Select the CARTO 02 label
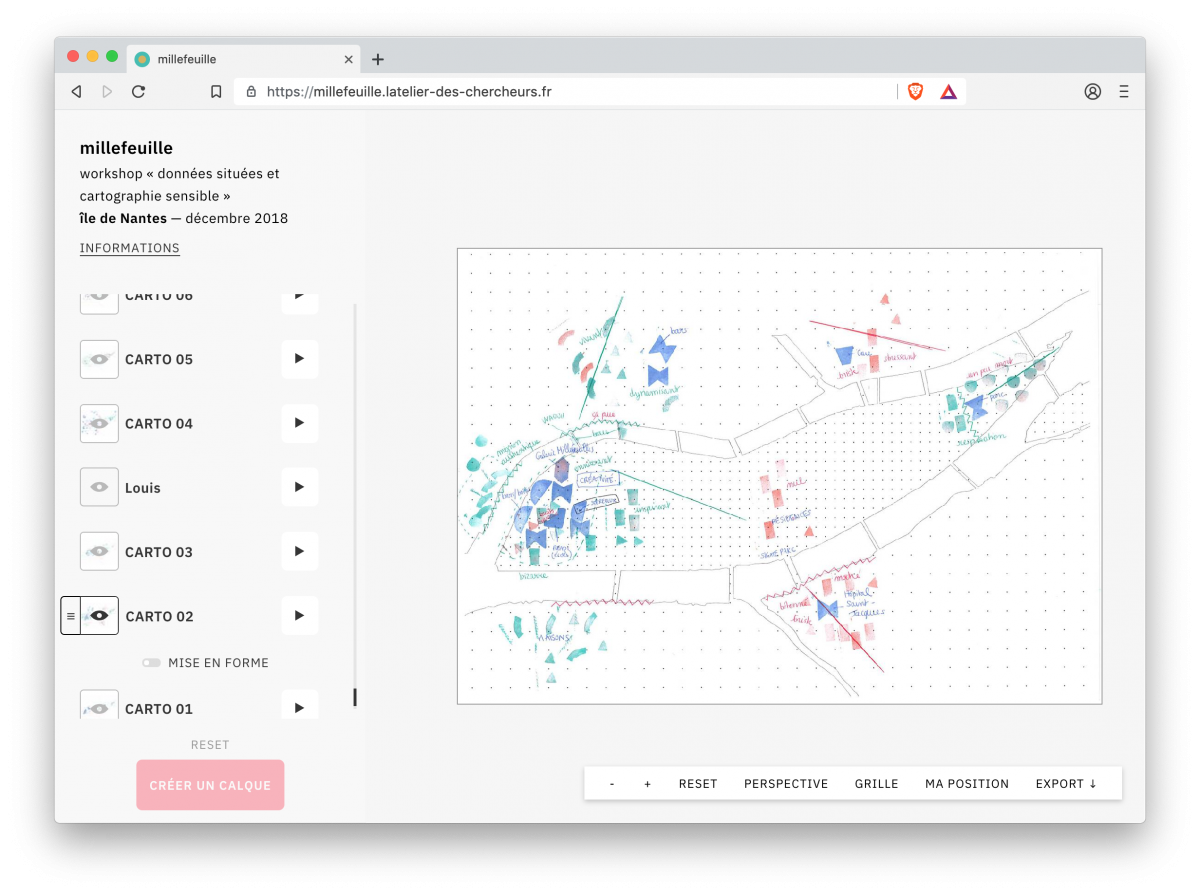The height and width of the screenshot is (895, 1200). [159, 616]
